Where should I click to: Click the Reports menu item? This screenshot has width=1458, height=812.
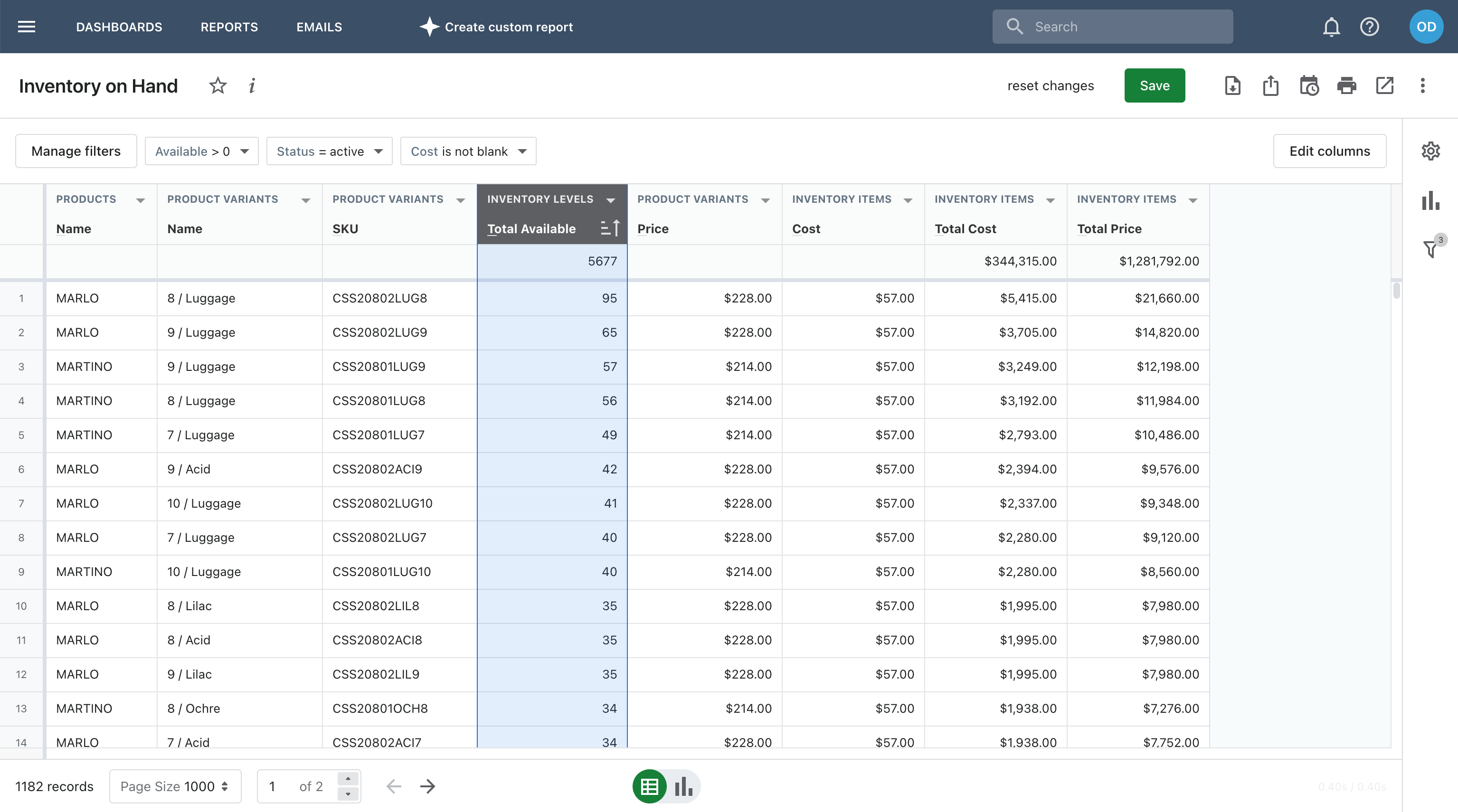pyautogui.click(x=229, y=26)
